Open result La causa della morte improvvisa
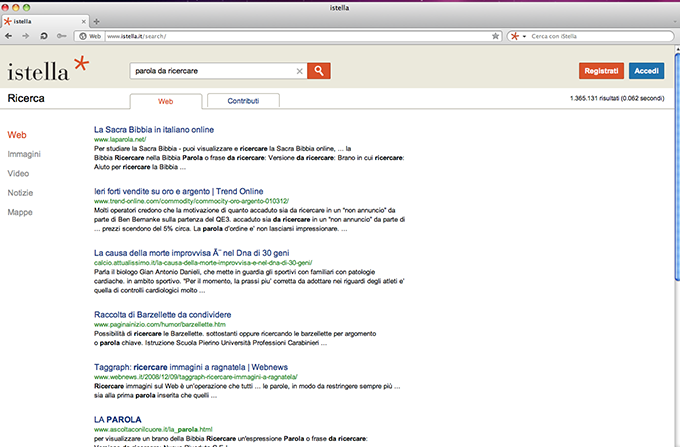Viewport: 680px width, 447px height. [x=192, y=253]
